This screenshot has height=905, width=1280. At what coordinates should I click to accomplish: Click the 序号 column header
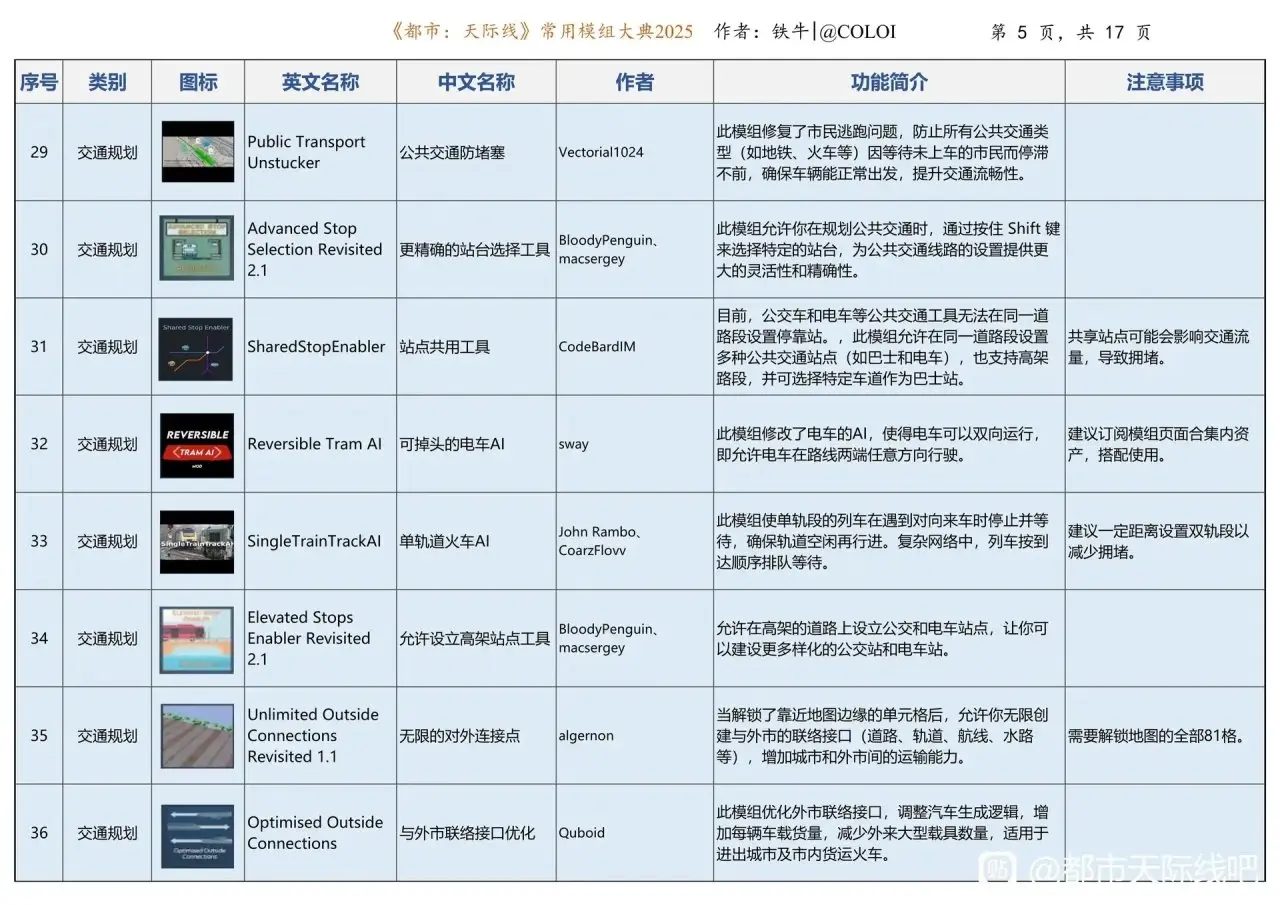39,82
